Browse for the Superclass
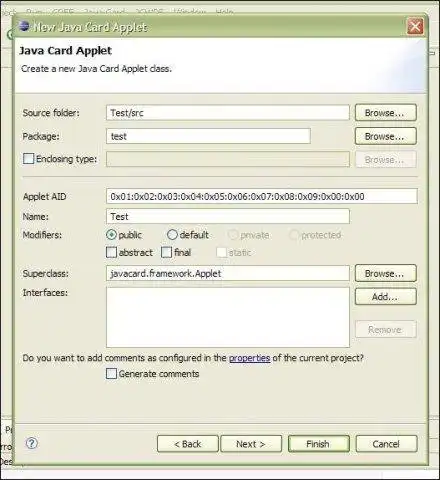The height and width of the screenshot is (480, 440). (386, 273)
